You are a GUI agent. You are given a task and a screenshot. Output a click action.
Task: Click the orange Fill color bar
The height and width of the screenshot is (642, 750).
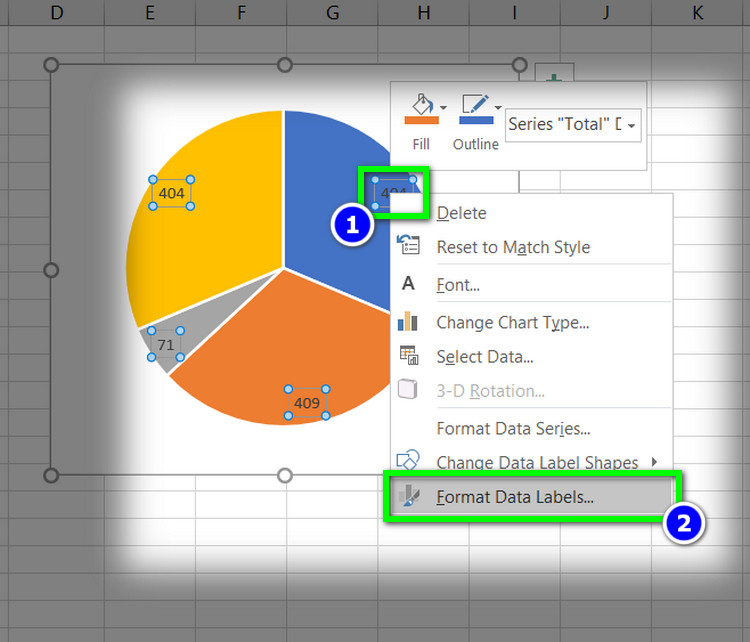click(421, 120)
